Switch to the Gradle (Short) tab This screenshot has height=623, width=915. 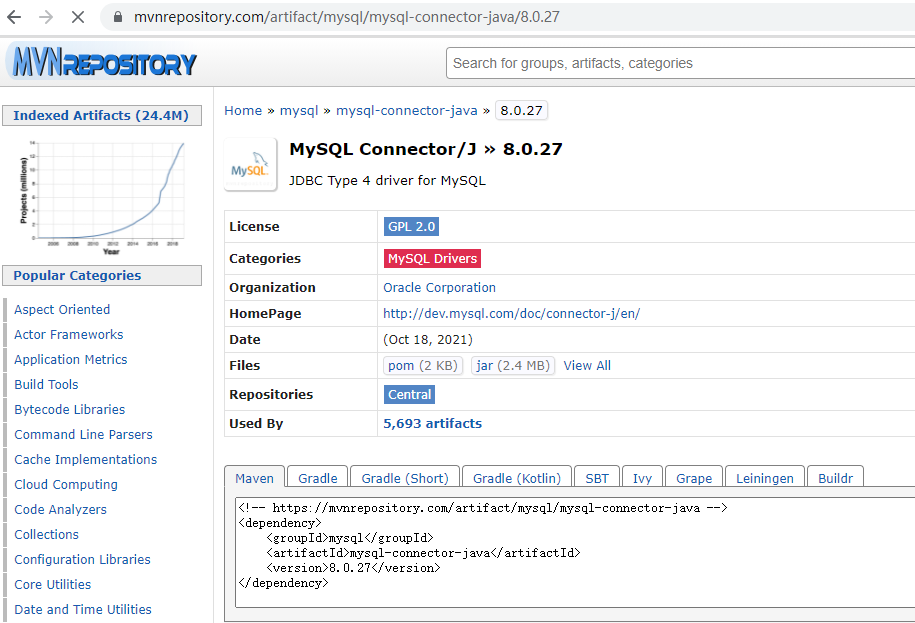point(405,478)
